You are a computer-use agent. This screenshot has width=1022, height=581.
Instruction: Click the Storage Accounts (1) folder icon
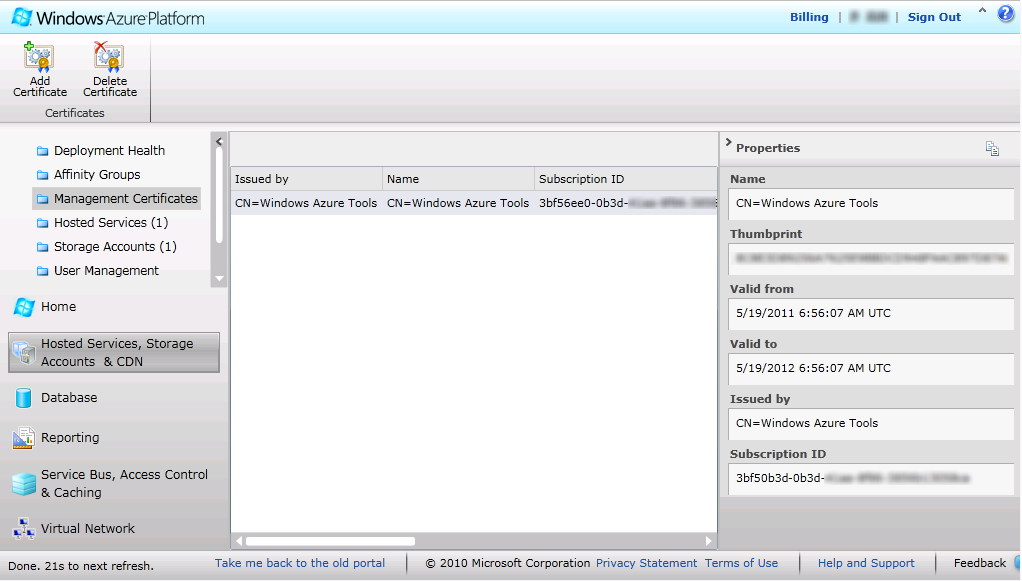click(42, 247)
